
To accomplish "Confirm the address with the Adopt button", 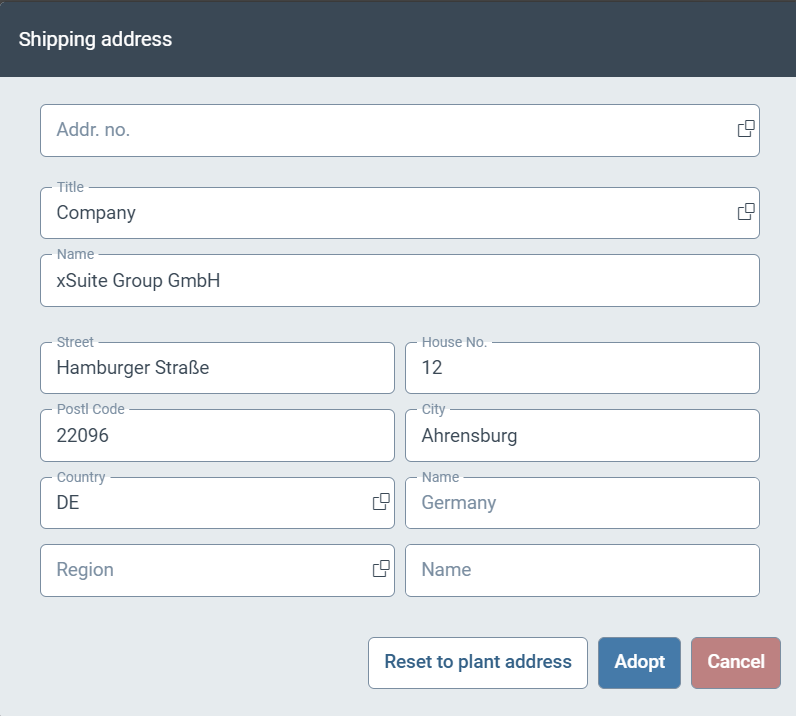I will pyautogui.click(x=639, y=662).
